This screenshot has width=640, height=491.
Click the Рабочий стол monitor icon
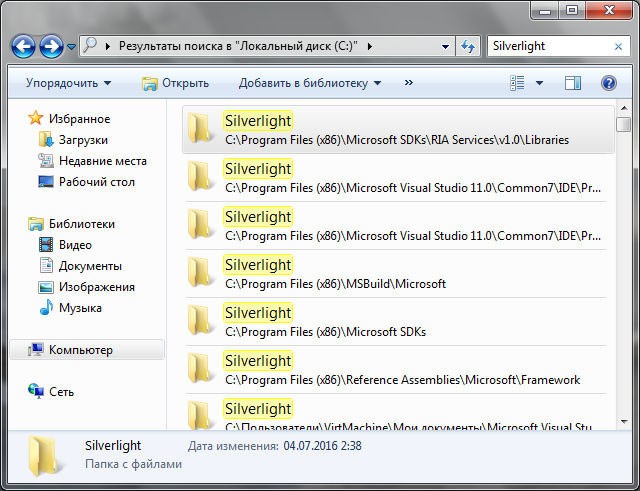click(x=46, y=181)
